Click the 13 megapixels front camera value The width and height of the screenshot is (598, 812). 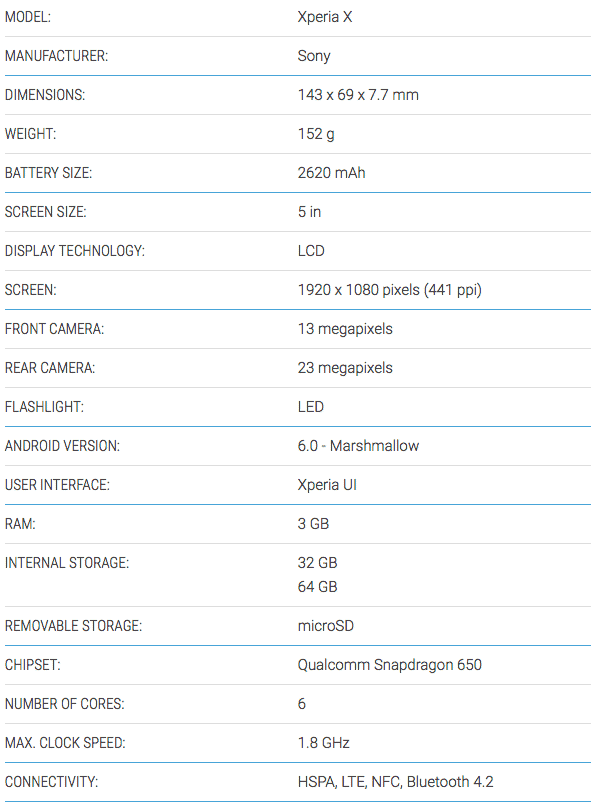(x=345, y=329)
